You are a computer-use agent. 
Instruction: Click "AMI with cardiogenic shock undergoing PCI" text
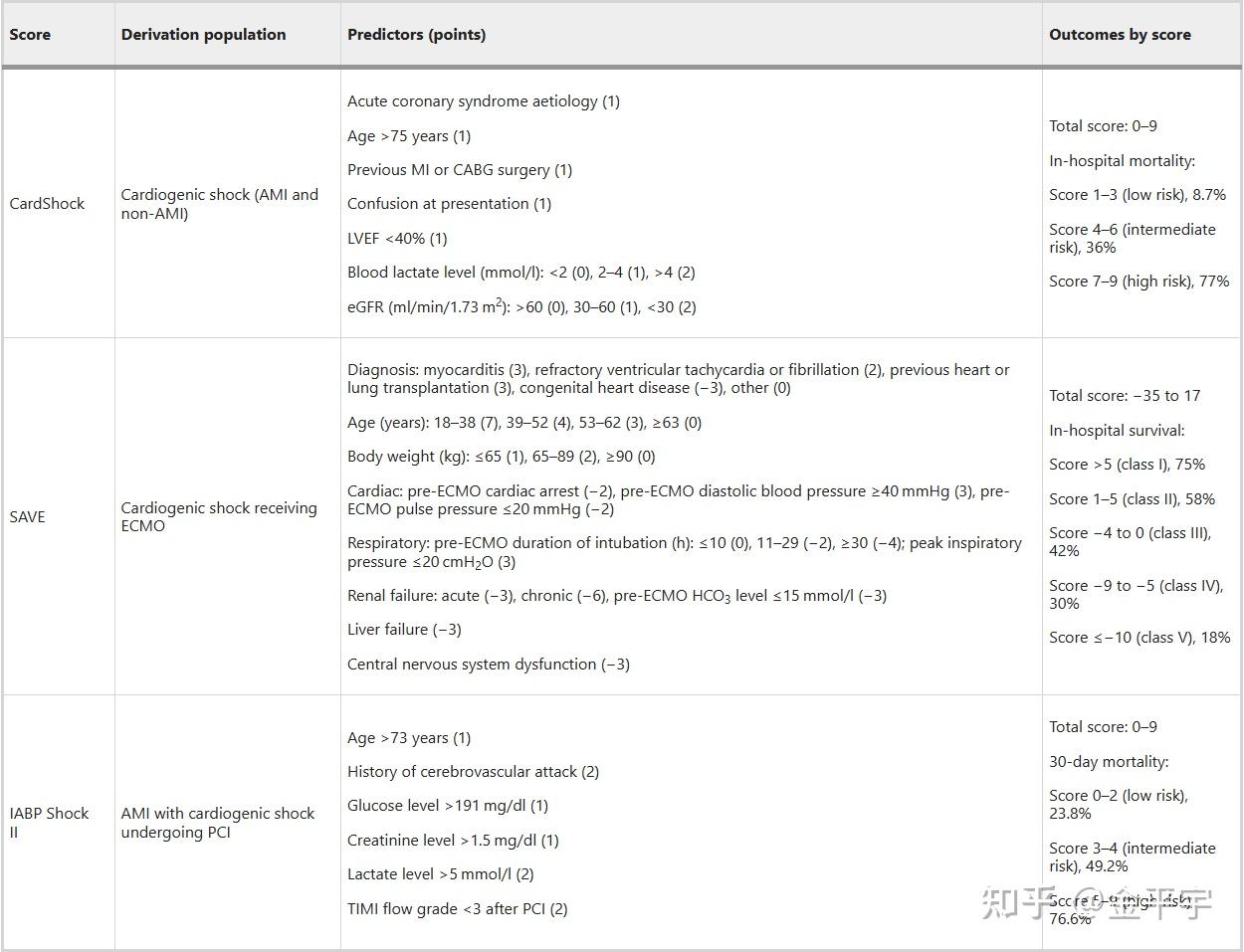tap(218, 823)
